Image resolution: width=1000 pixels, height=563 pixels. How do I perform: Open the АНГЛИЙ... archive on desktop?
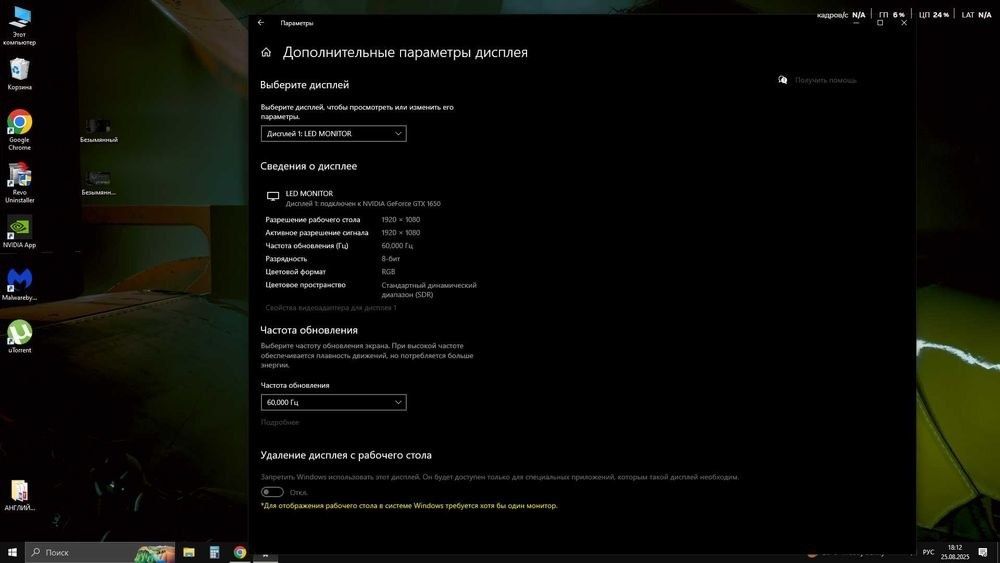coord(19,495)
